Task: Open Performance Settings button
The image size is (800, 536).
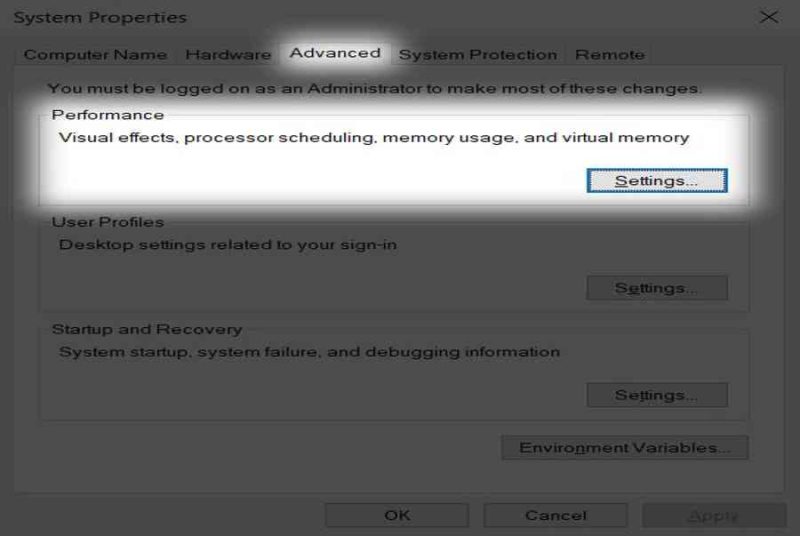Action: [x=657, y=181]
